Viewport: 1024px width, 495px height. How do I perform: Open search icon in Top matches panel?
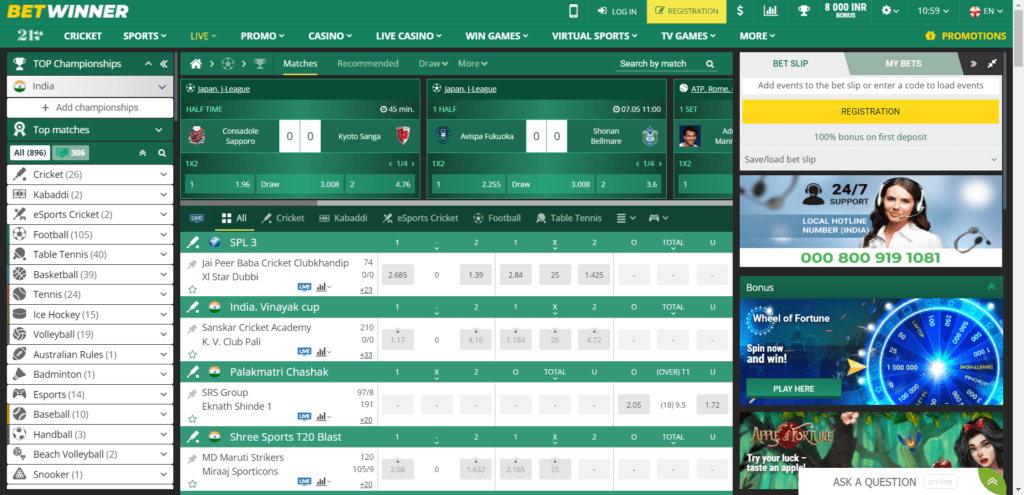tap(162, 153)
